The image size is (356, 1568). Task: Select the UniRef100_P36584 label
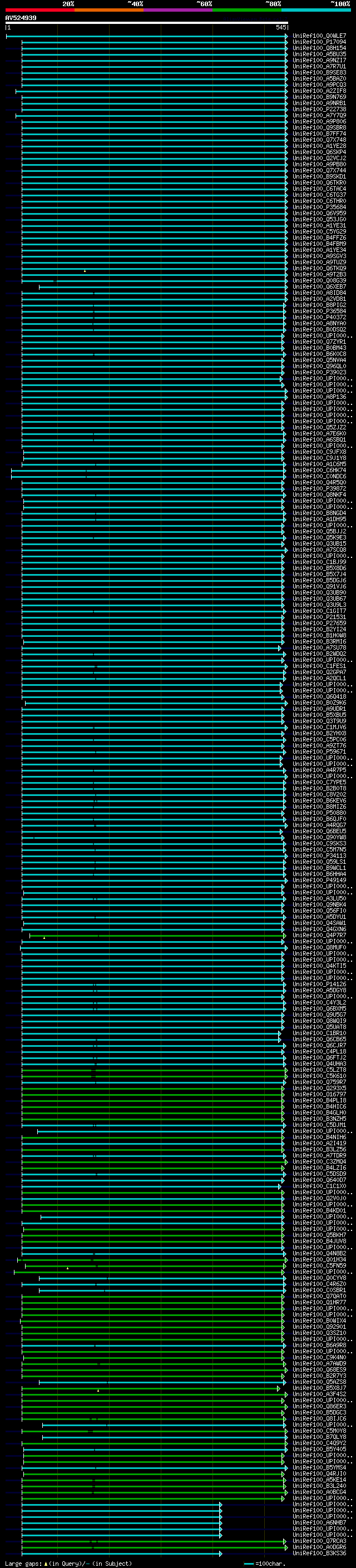pos(319,311)
